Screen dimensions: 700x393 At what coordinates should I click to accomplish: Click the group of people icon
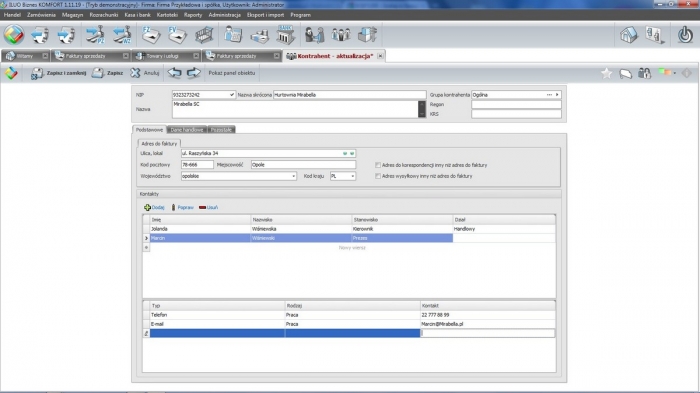pyautogui.click(x=341, y=35)
